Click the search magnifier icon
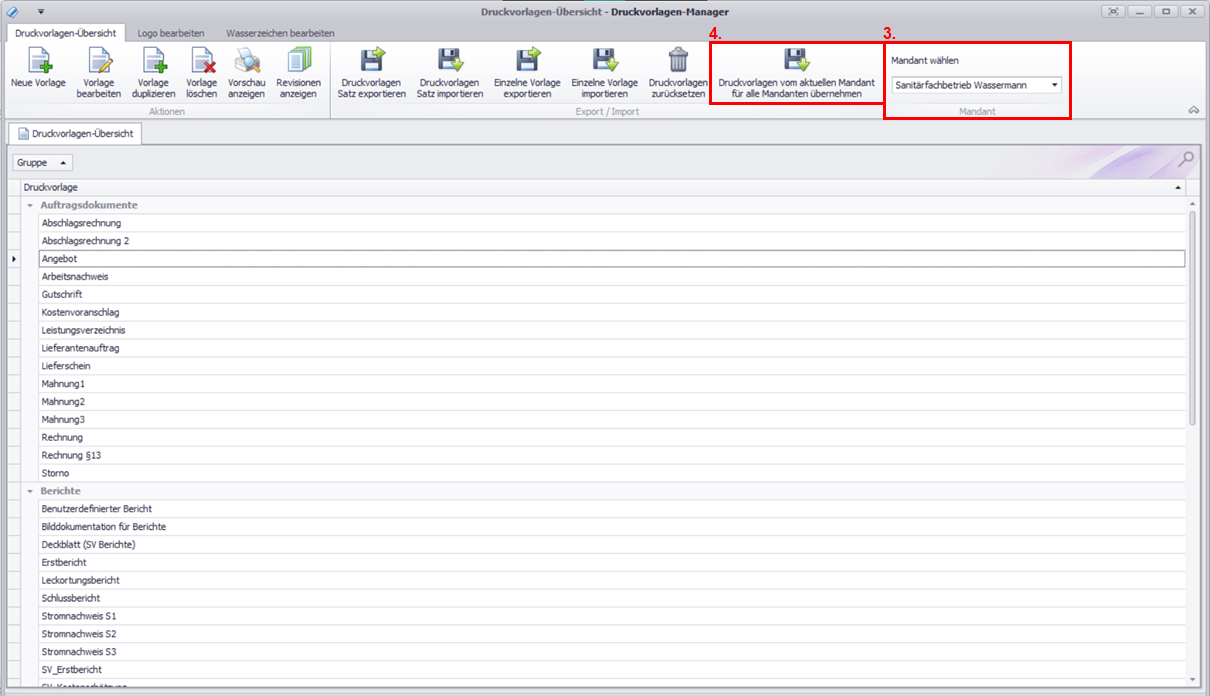Screen dimensions: 1210x696 click(1186, 159)
